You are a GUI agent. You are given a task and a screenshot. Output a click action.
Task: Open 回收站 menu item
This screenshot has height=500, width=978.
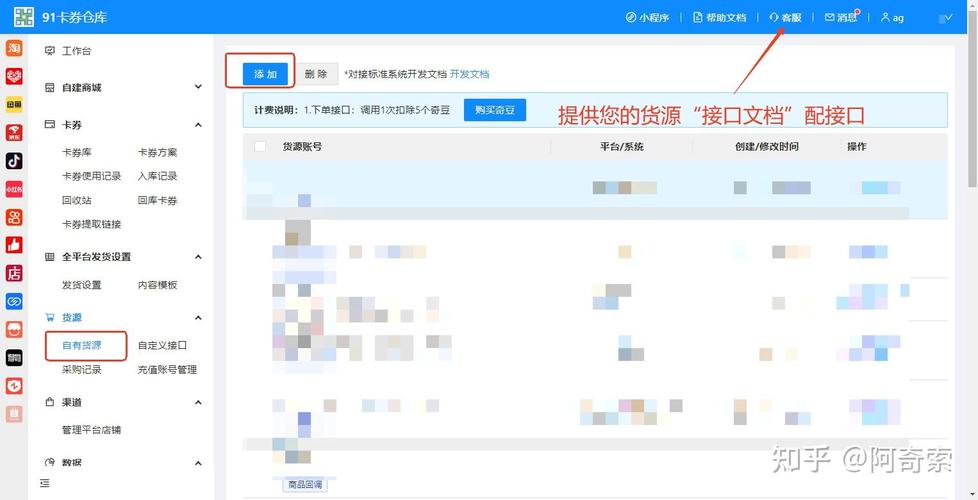[x=77, y=200]
